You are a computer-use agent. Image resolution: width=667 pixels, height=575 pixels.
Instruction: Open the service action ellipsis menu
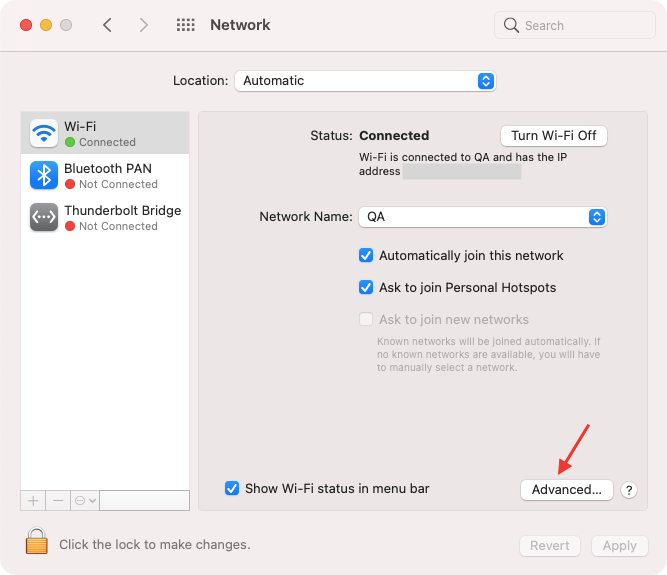(x=85, y=501)
